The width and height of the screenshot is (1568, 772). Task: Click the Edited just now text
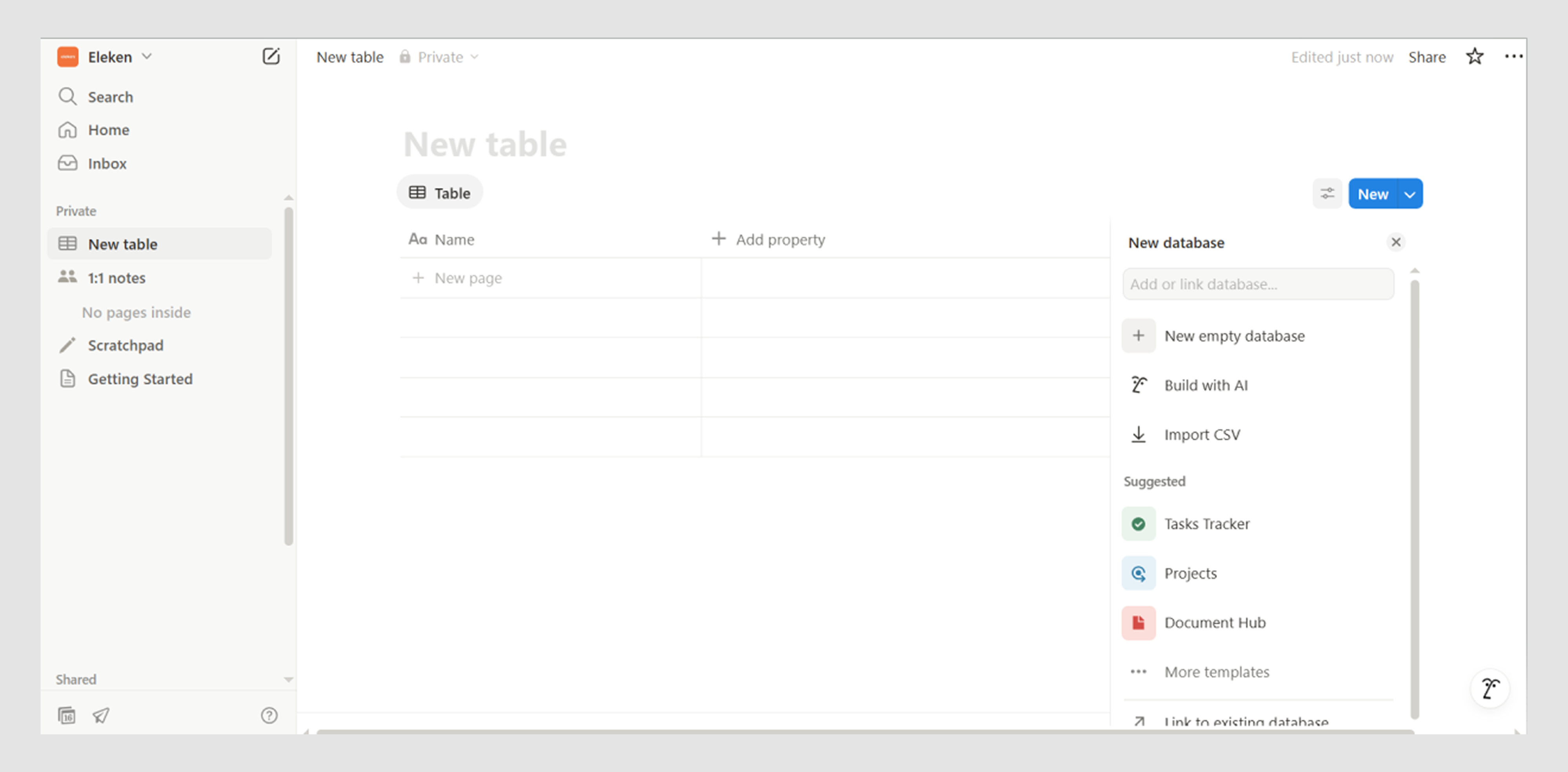1342,56
